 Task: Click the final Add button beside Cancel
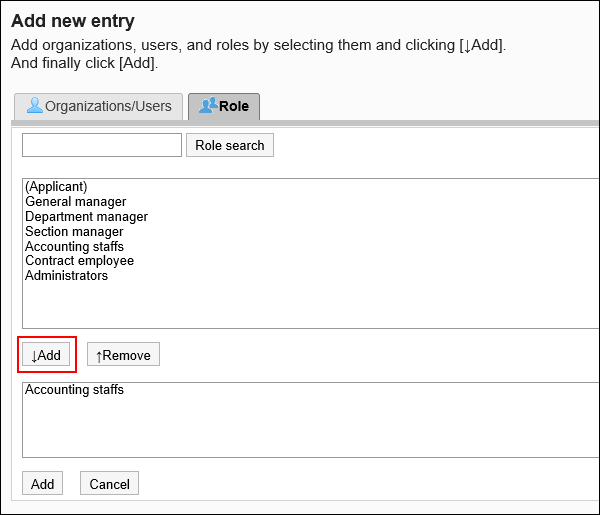(42, 483)
